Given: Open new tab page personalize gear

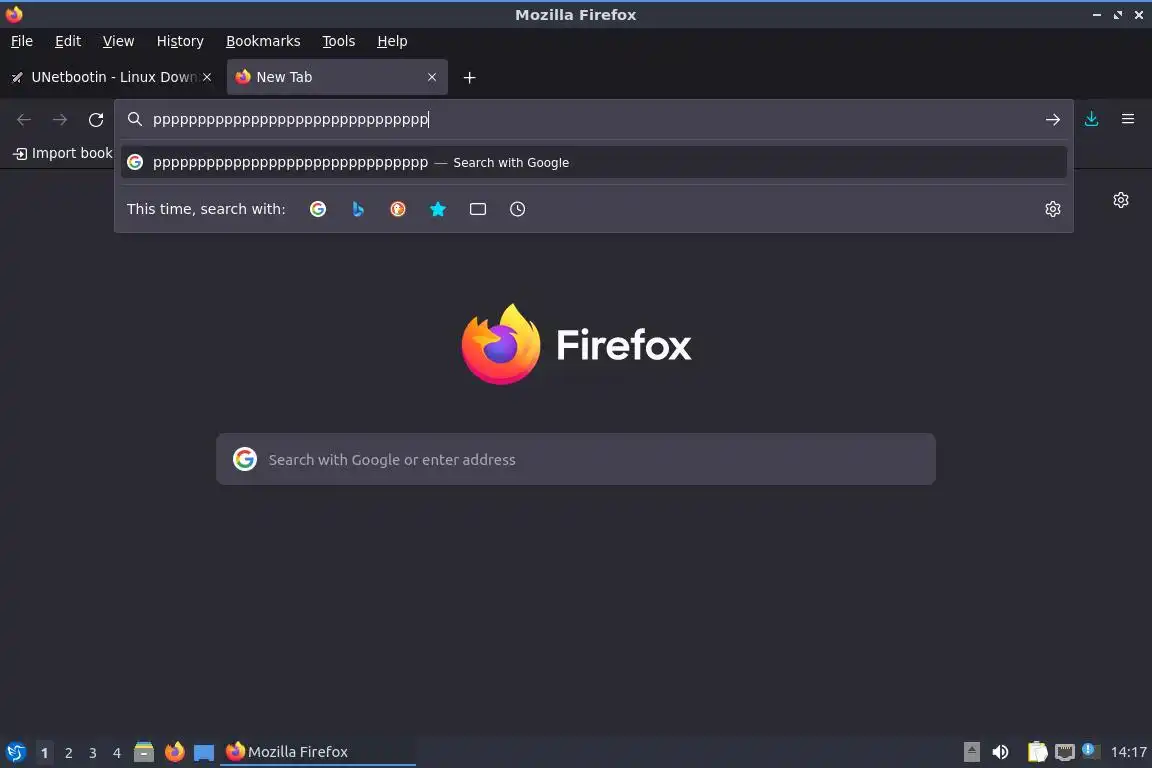Looking at the screenshot, I should click(1120, 200).
